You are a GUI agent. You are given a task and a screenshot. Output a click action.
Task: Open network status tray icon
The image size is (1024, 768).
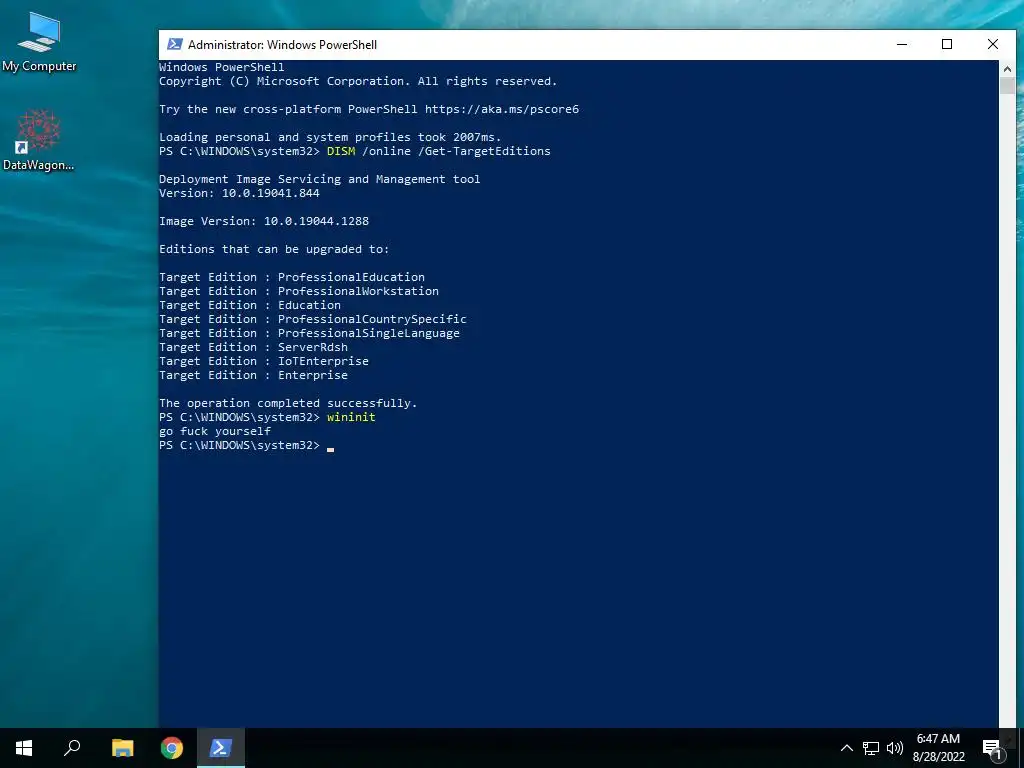pos(871,748)
